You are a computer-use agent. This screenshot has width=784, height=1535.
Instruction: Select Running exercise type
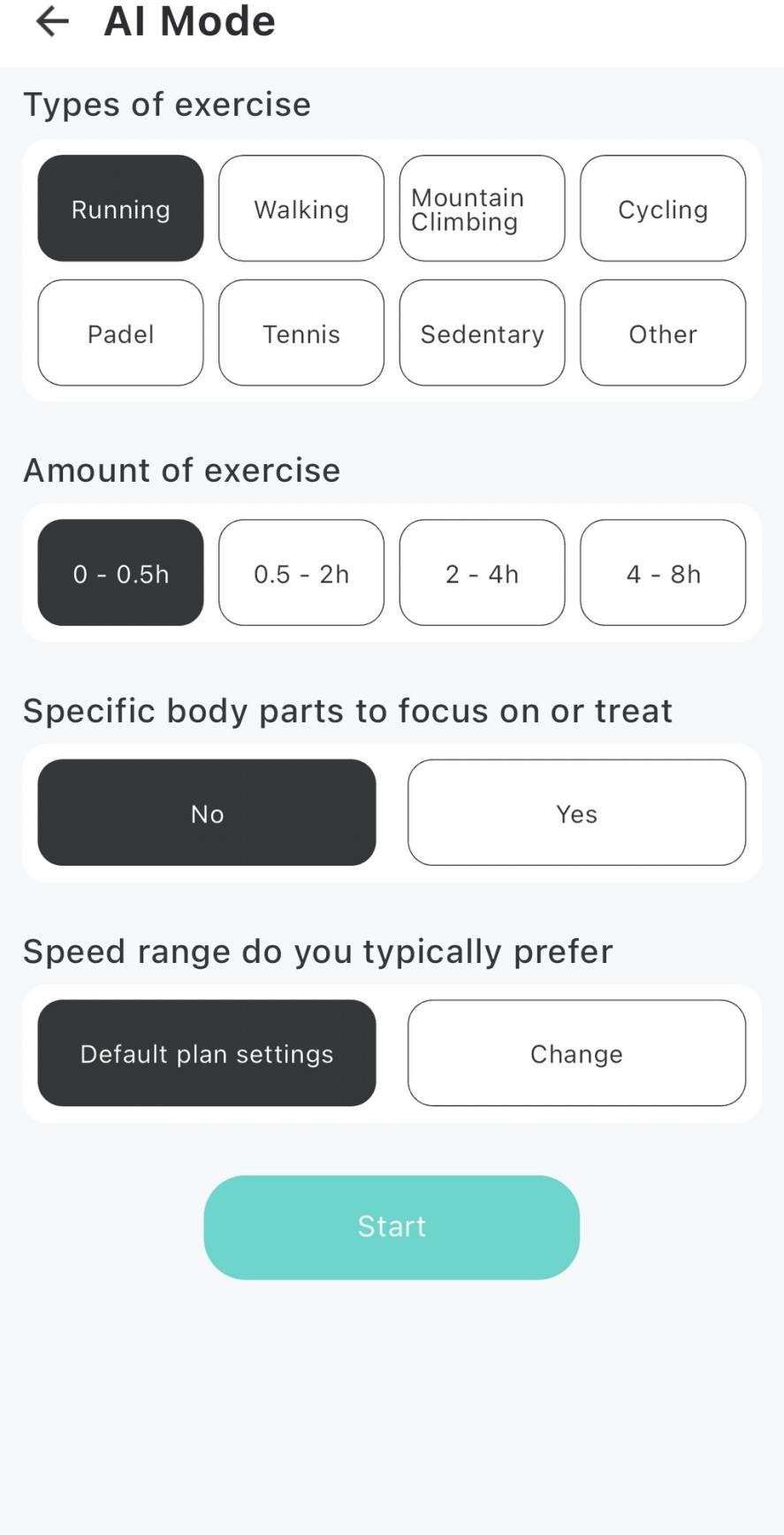tap(120, 209)
